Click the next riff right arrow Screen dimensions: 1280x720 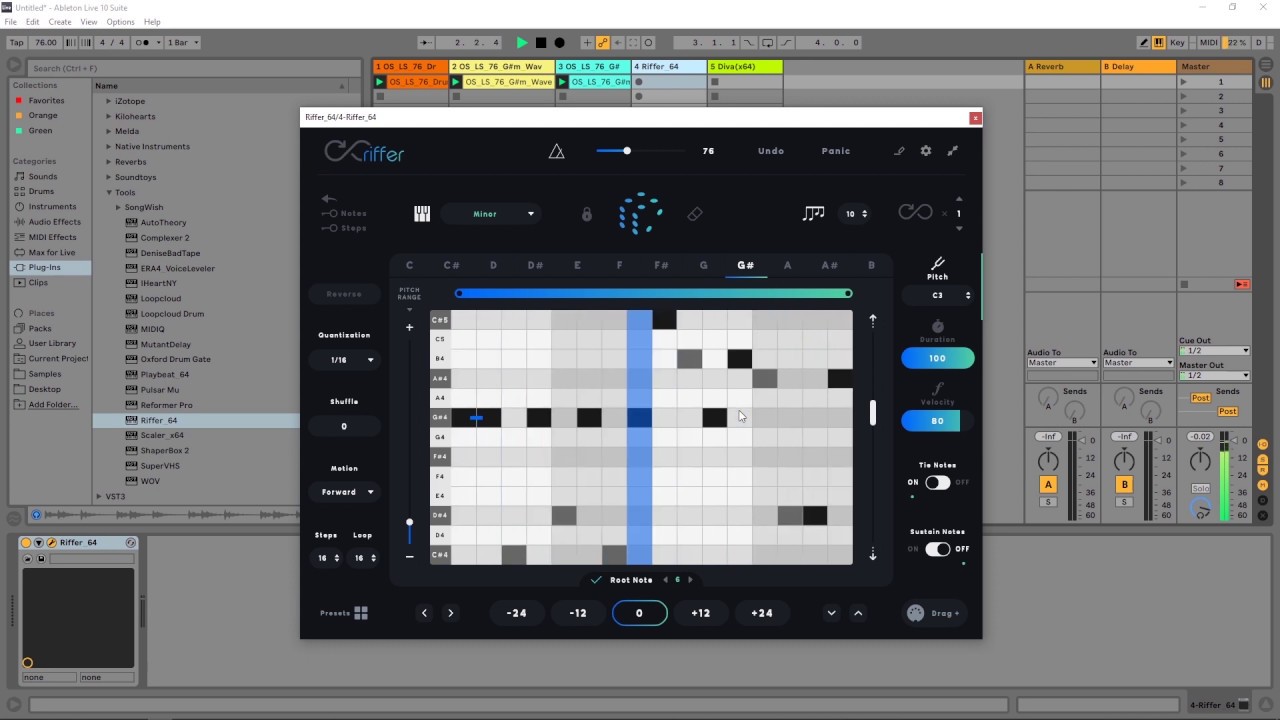pyautogui.click(x=450, y=613)
